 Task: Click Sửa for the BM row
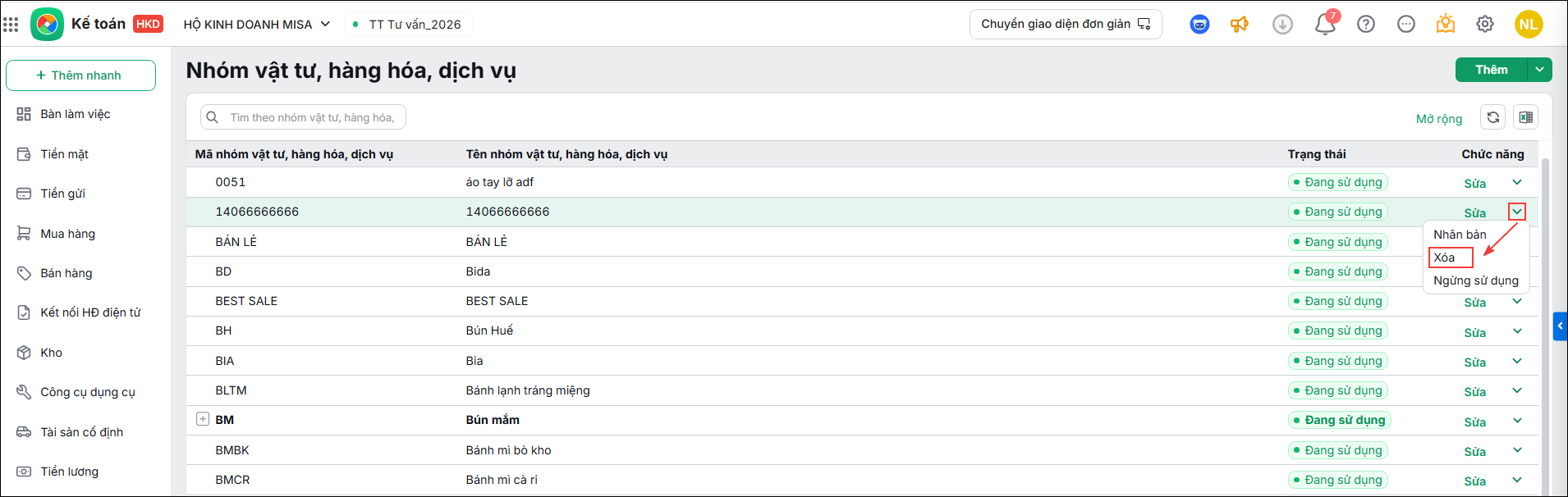point(1474,422)
